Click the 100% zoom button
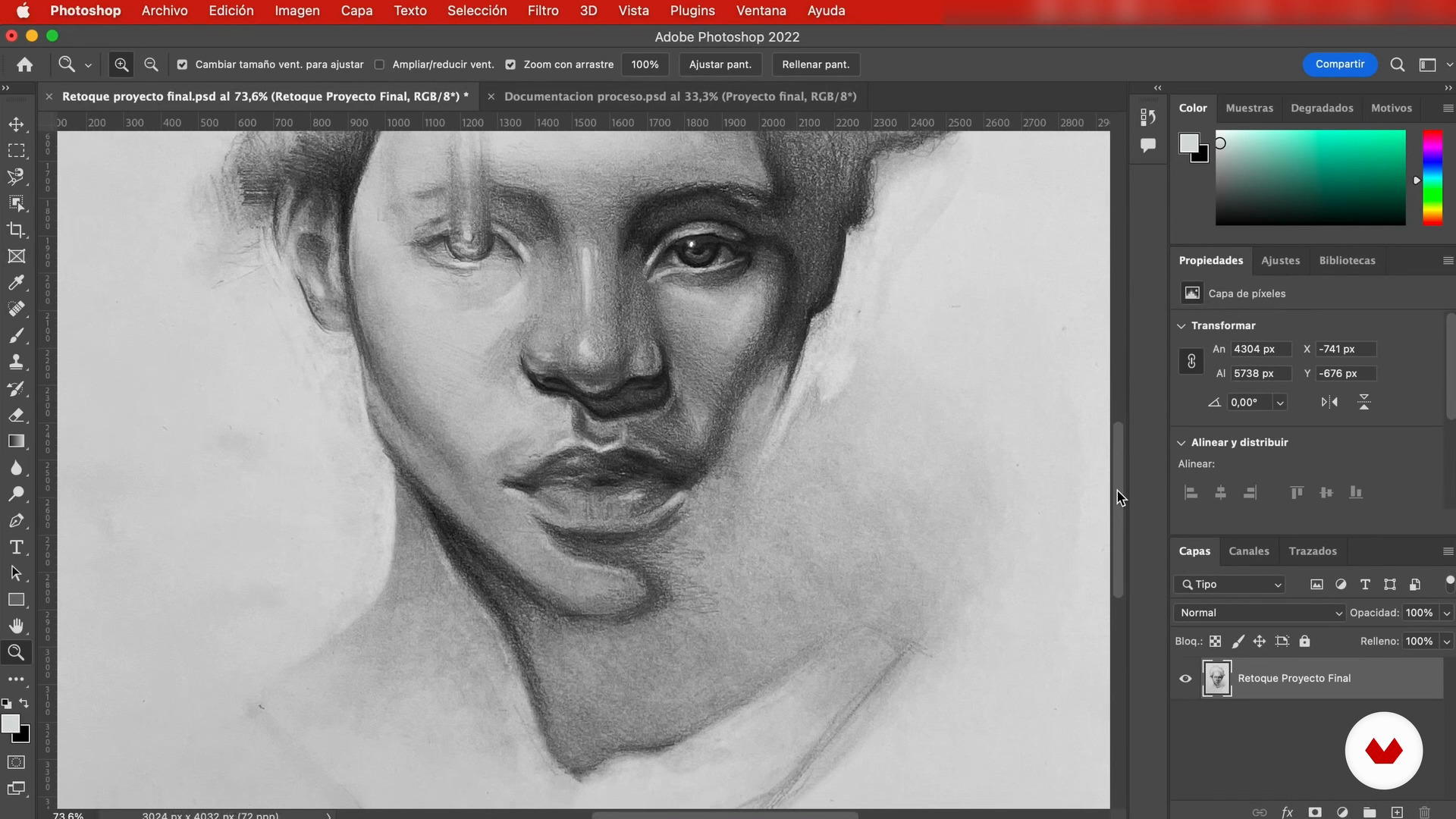1456x819 pixels. [x=645, y=64]
